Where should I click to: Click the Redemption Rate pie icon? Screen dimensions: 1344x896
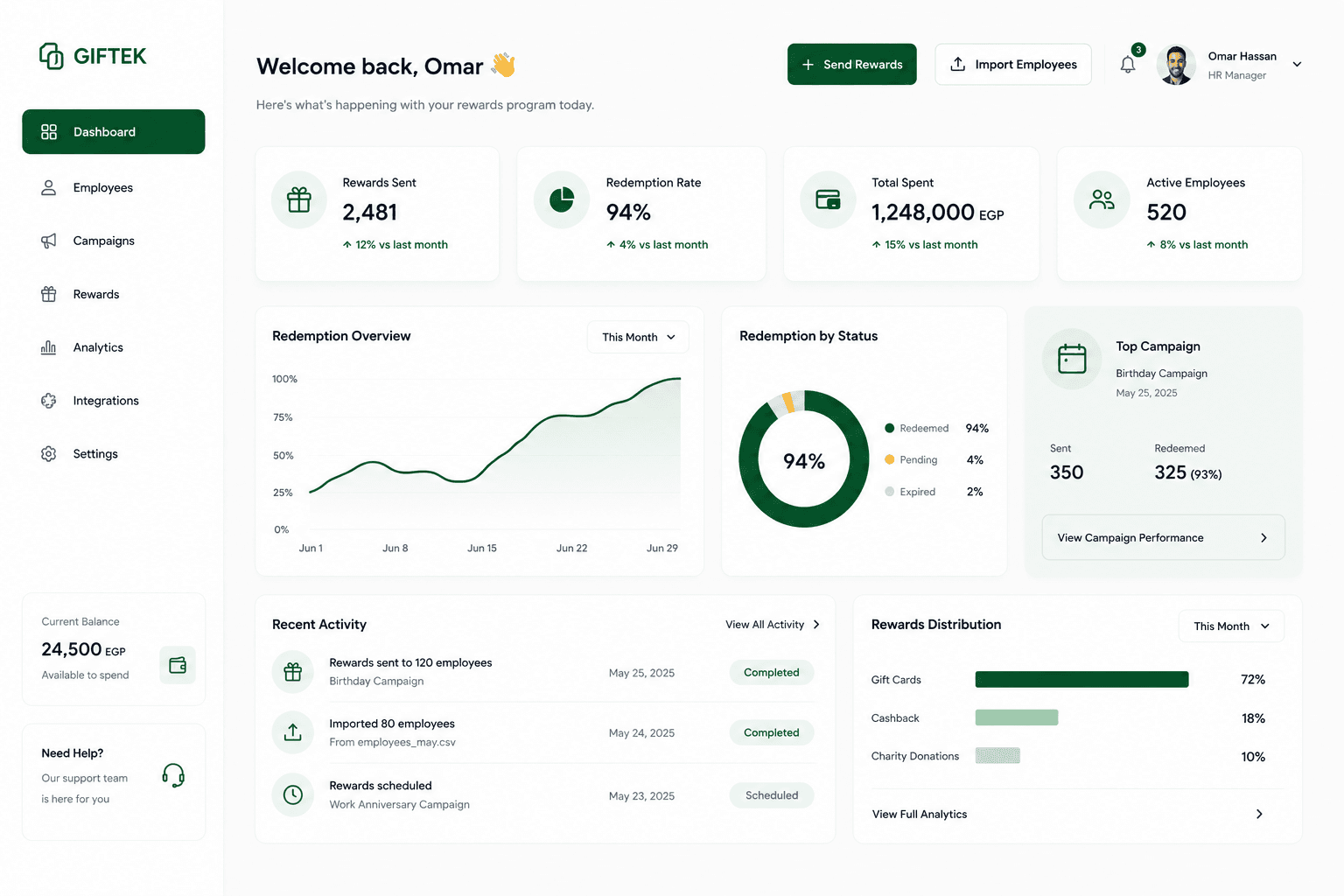[x=562, y=199]
